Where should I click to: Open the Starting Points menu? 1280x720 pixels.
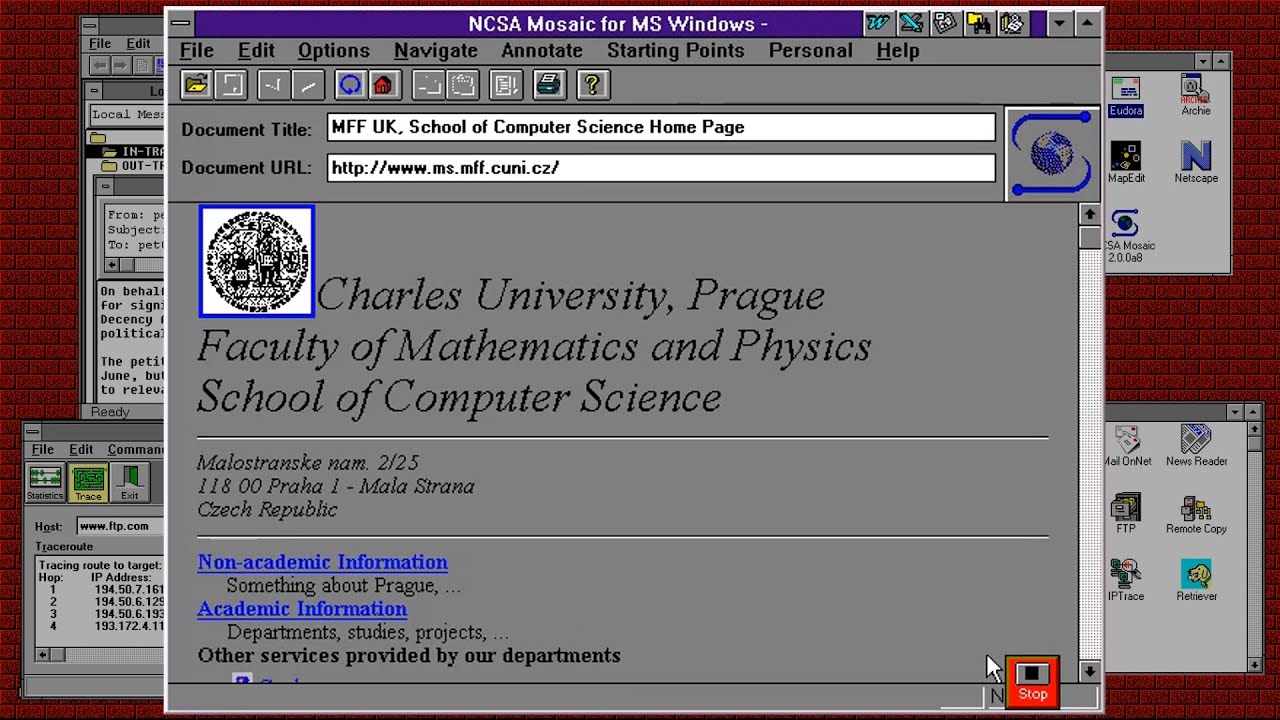click(x=676, y=50)
